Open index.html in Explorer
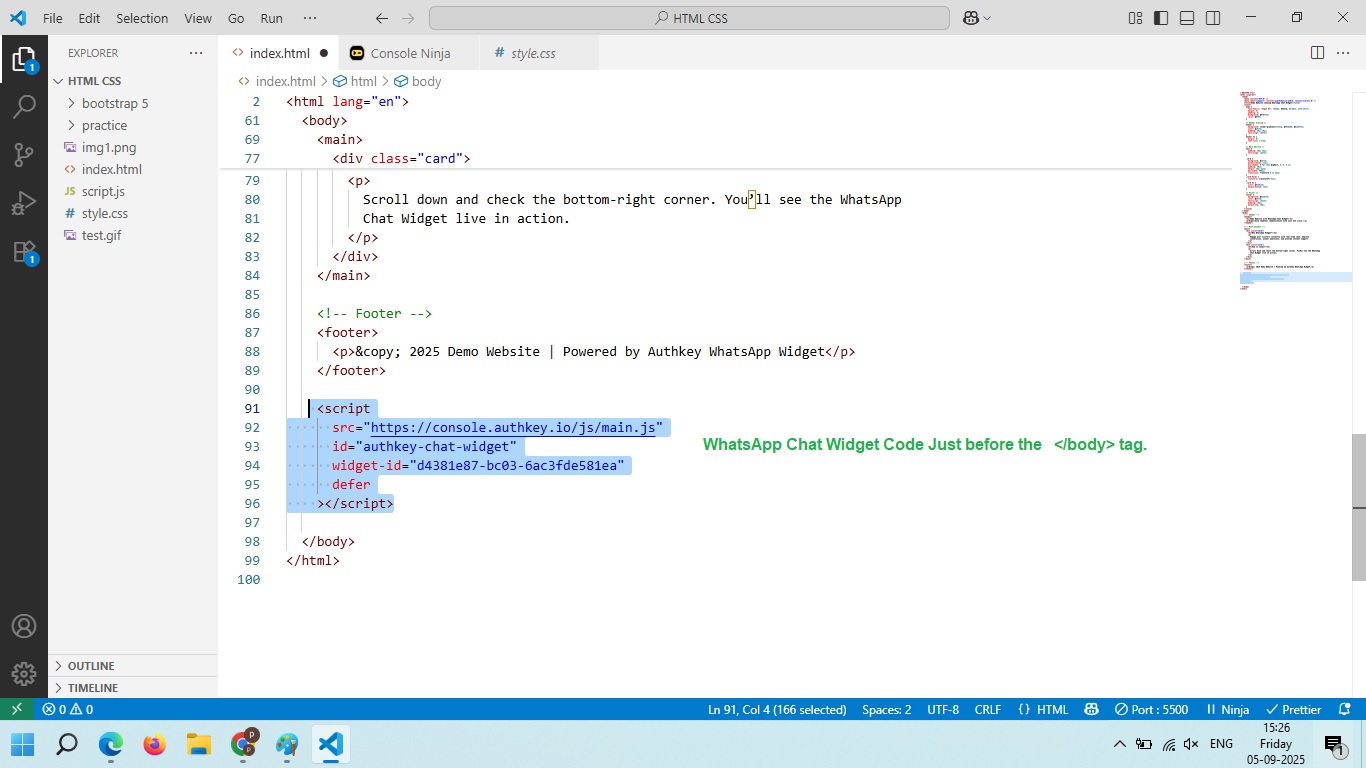Screen dimensions: 1366x768 pyautogui.click(x=132, y=169)
